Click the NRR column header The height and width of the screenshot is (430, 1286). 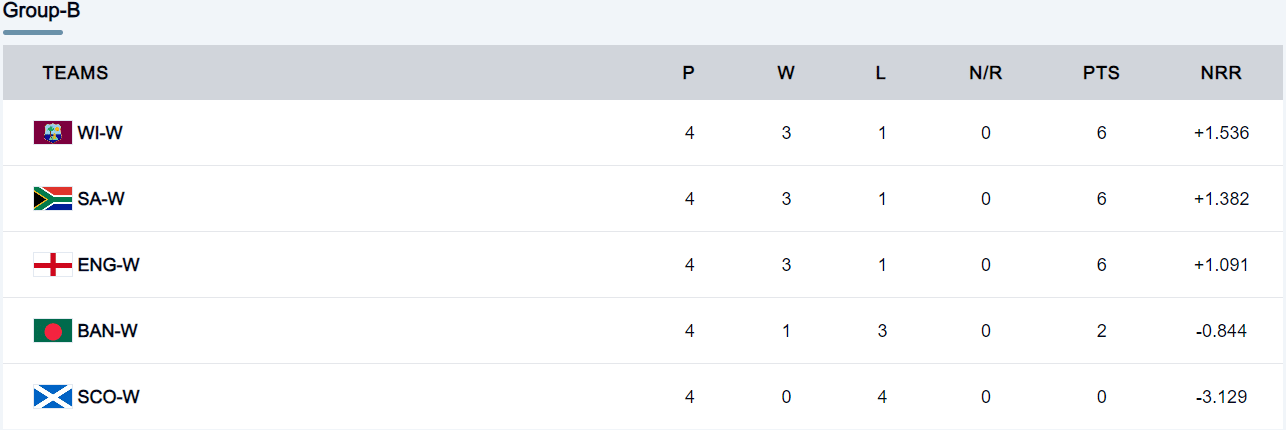coord(1221,73)
